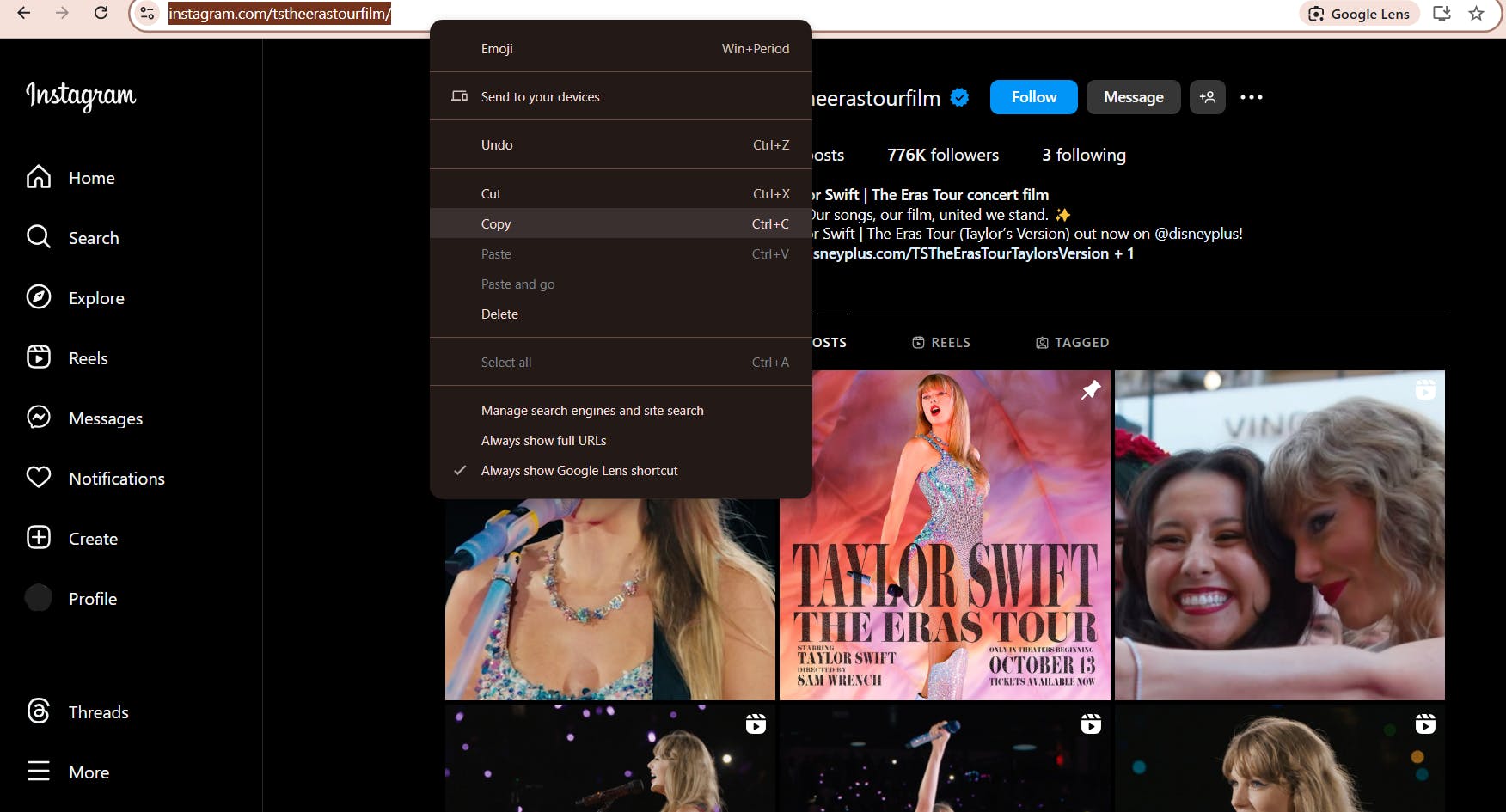Open Manage search engines and site search
This screenshot has height=812, width=1506.
[621, 411]
